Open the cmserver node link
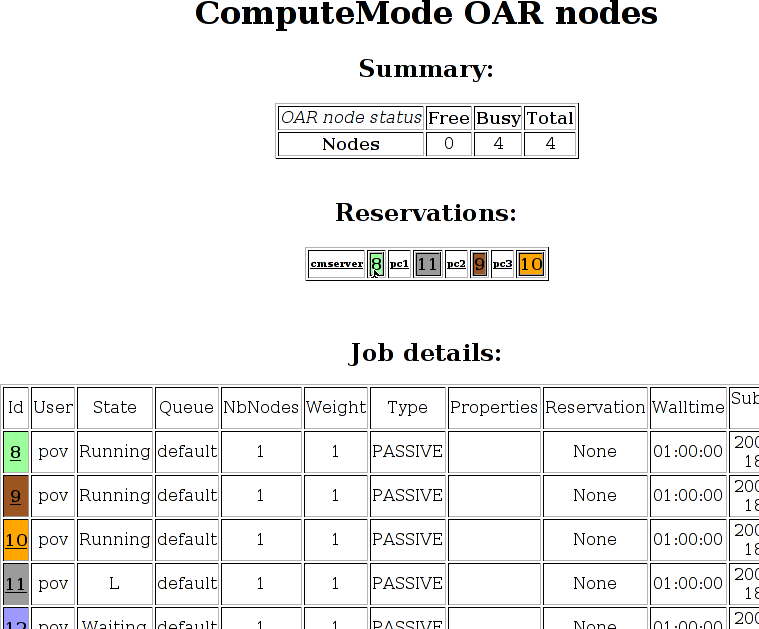This screenshot has width=759, height=629. click(336, 264)
